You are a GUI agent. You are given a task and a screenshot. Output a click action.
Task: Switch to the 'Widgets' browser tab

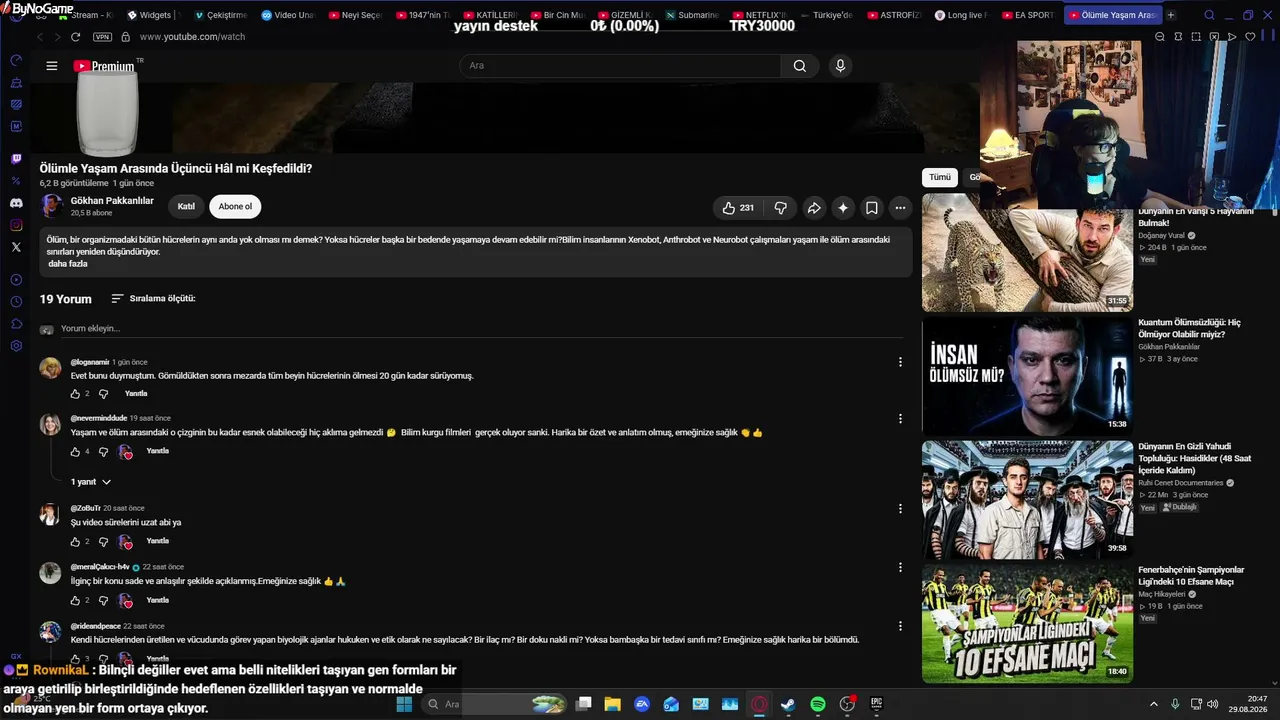coord(152,15)
